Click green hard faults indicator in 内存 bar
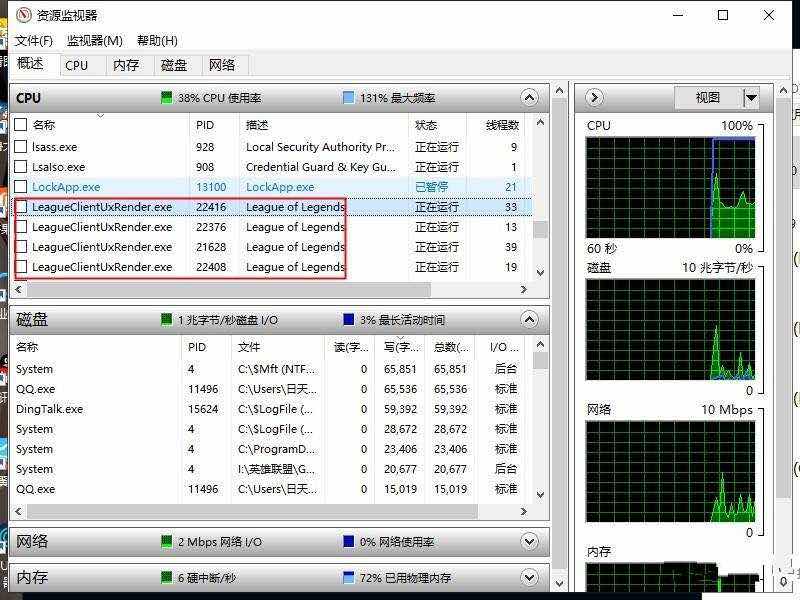Viewport: 800px width, 600px height. [166, 578]
